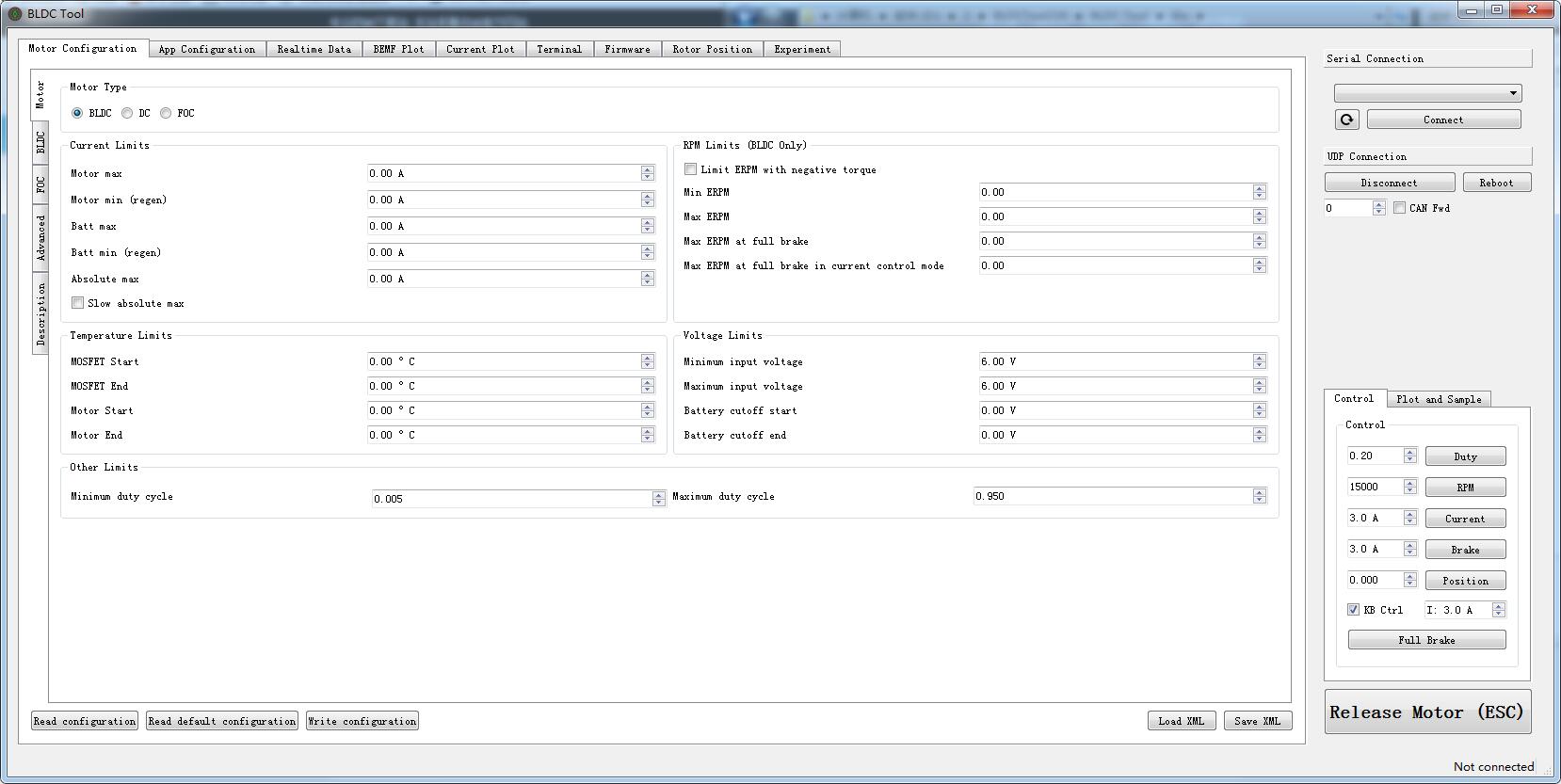This screenshot has width=1561, height=784.
Task: Open the Rotor Position tab
Action: pyautogui.click(x=713, y=49)
